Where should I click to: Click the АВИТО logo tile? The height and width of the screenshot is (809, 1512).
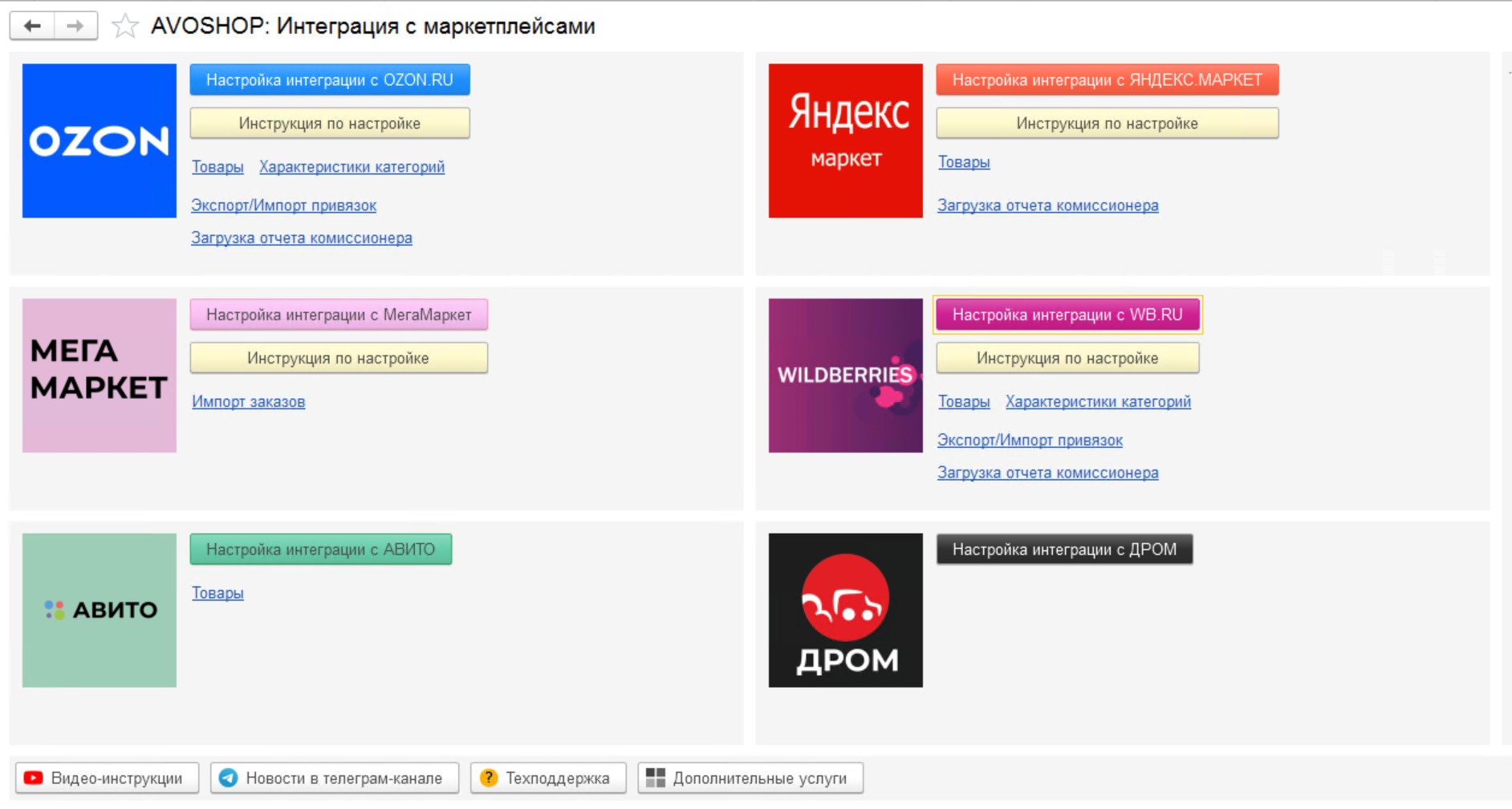point(100,610)
